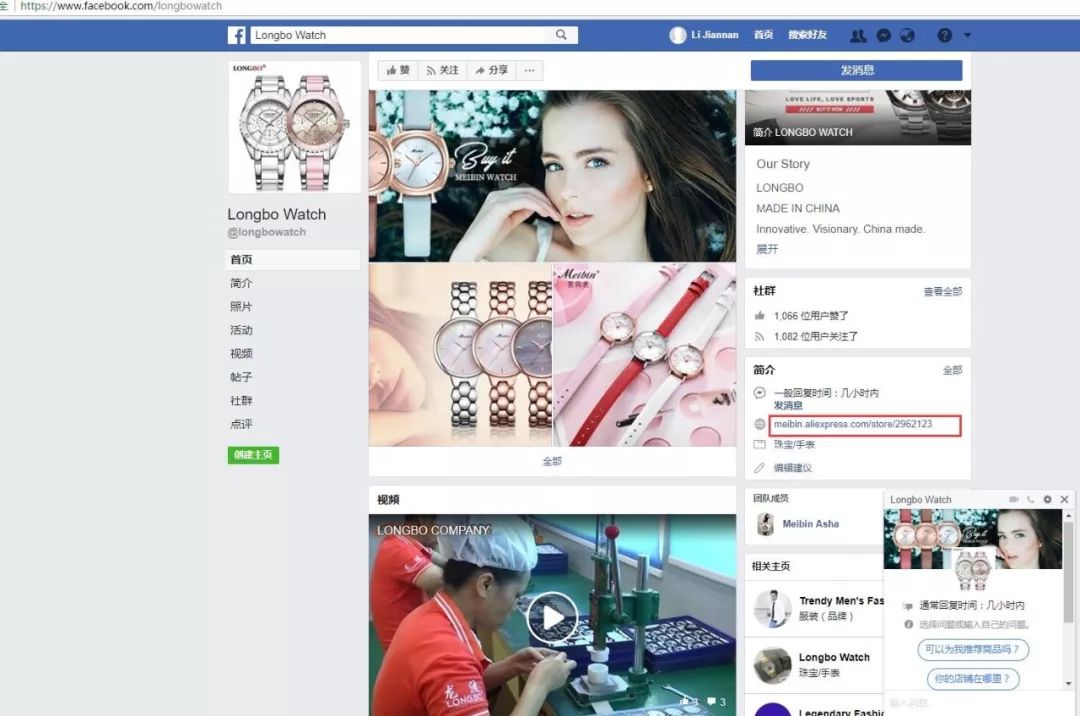
Task: Open the three metal bracelet watches photo
Action: point(460,355)
